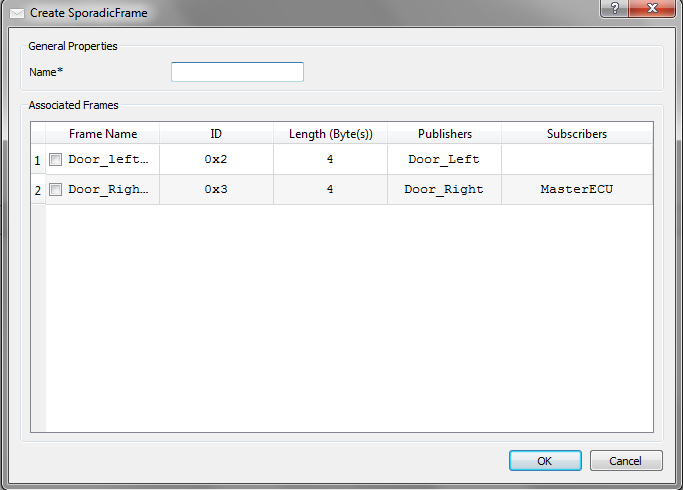The width and height of the screenshot is (683, 490).
Task: Select the 0x3 ID cell
Action: pos(216,189)
